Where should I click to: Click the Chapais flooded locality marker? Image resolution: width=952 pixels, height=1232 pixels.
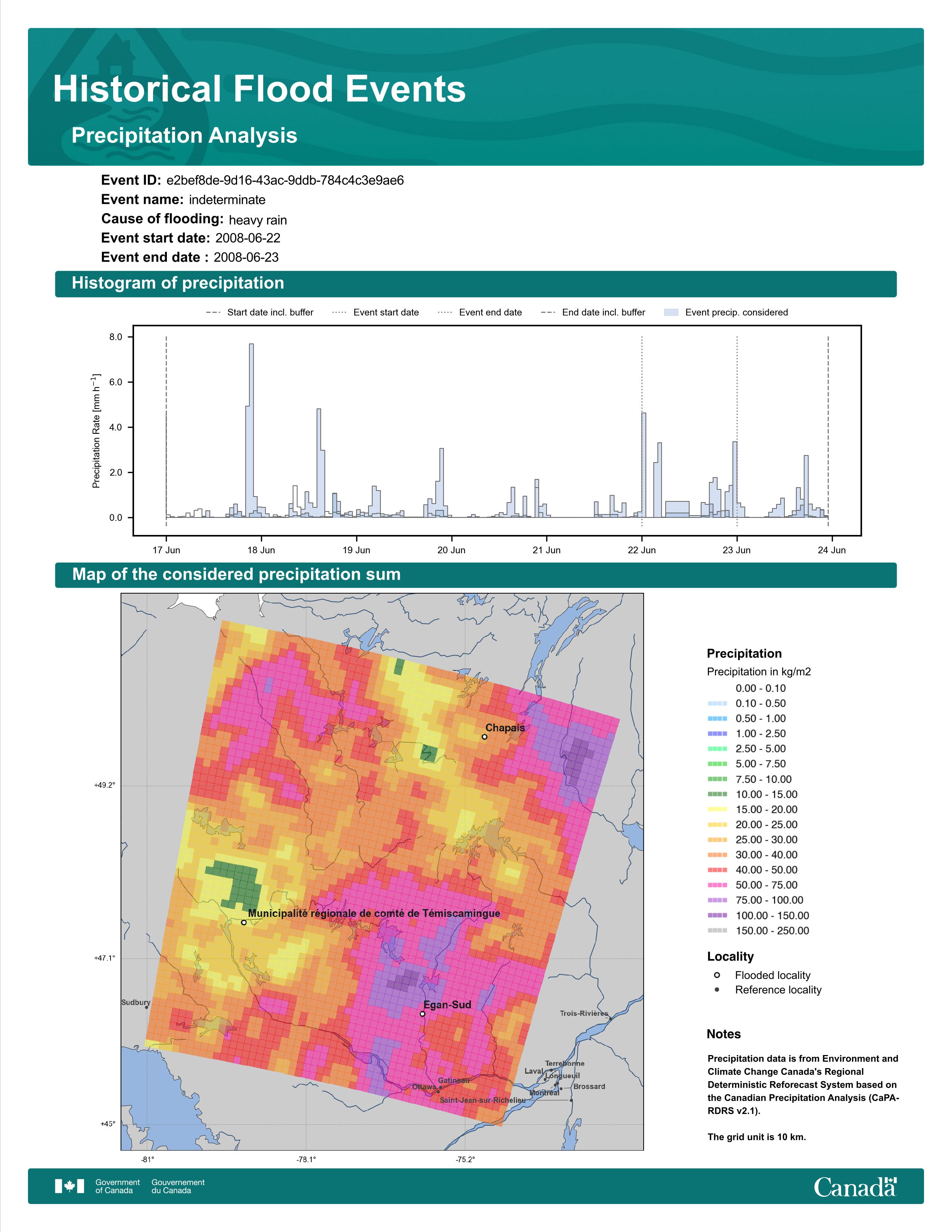tap(485, 737)
